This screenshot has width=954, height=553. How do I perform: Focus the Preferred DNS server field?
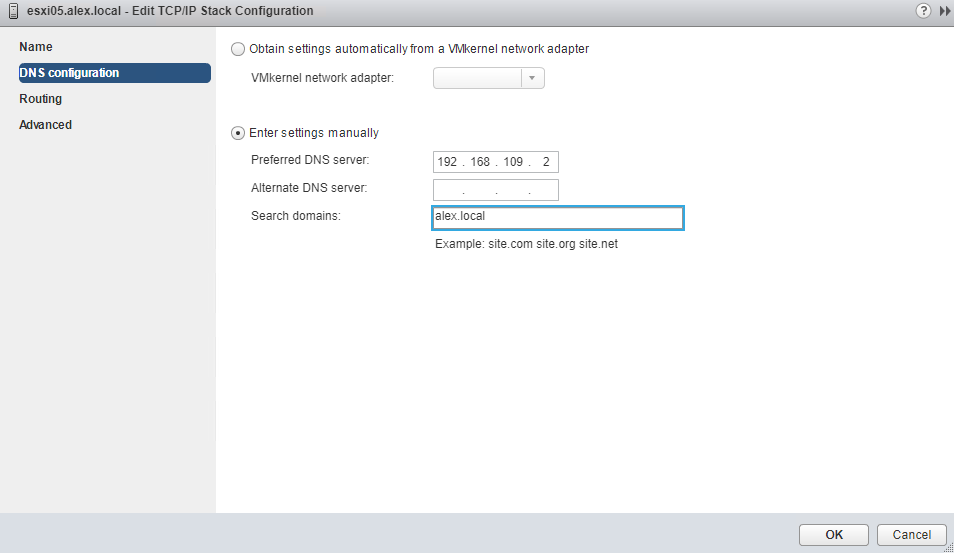click(x=496, y=162)
